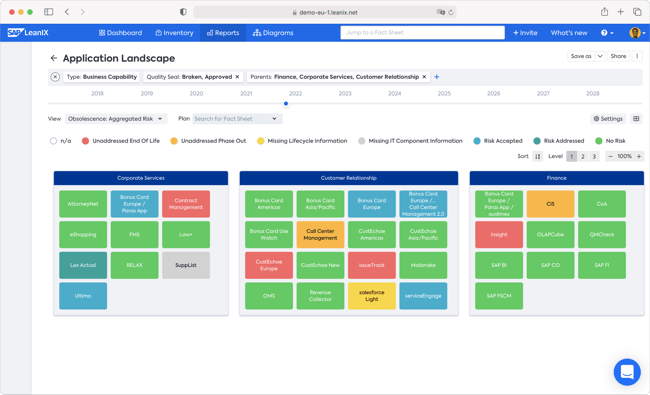The image size is (650, 395).
Task: Click the Sort order icon
Action: [538, 156]
